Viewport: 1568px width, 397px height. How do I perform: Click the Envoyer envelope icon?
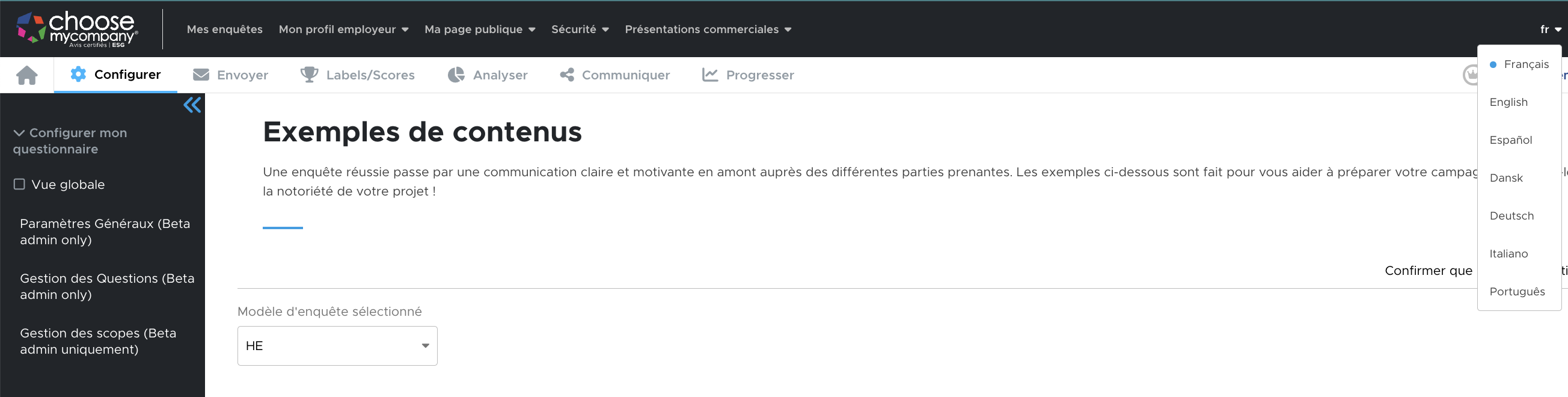(x=201, y=75)
